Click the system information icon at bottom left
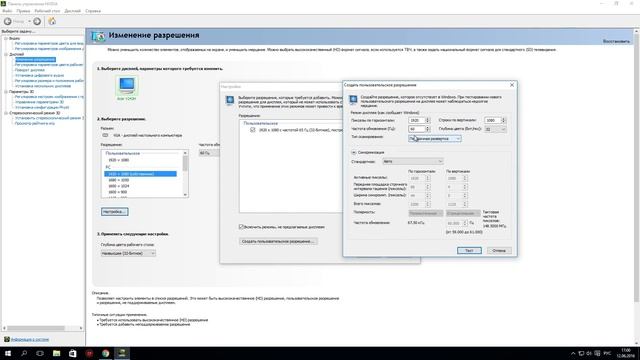The width and height of the screenshot is (640, 360). point(7,339)
